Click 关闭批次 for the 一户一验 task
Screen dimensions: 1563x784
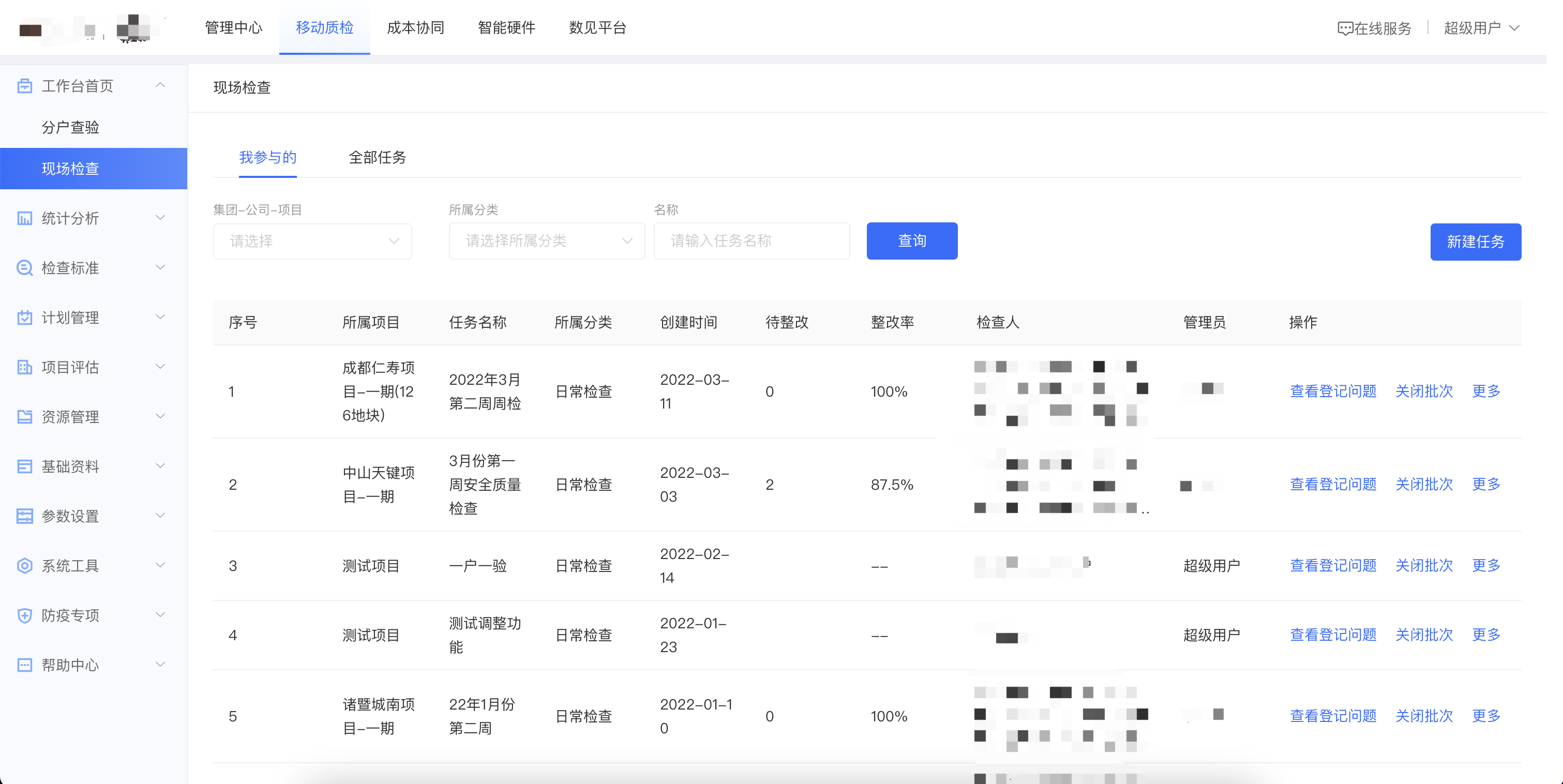[1424, 566]
